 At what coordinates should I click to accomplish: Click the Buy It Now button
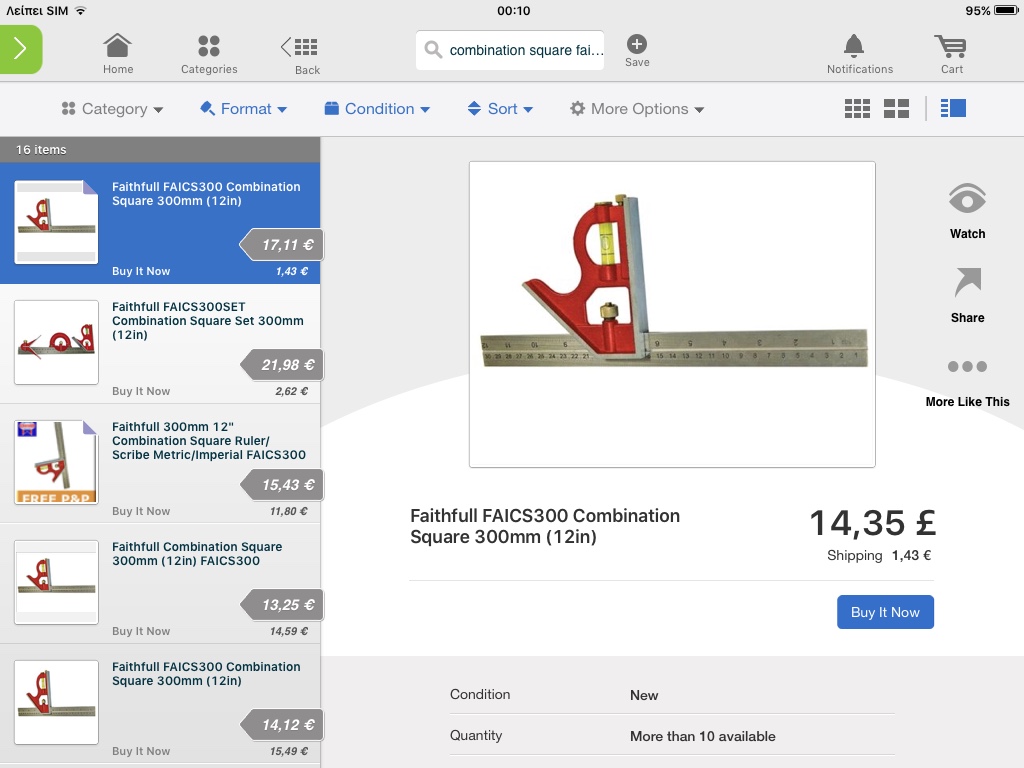[885, 612]
